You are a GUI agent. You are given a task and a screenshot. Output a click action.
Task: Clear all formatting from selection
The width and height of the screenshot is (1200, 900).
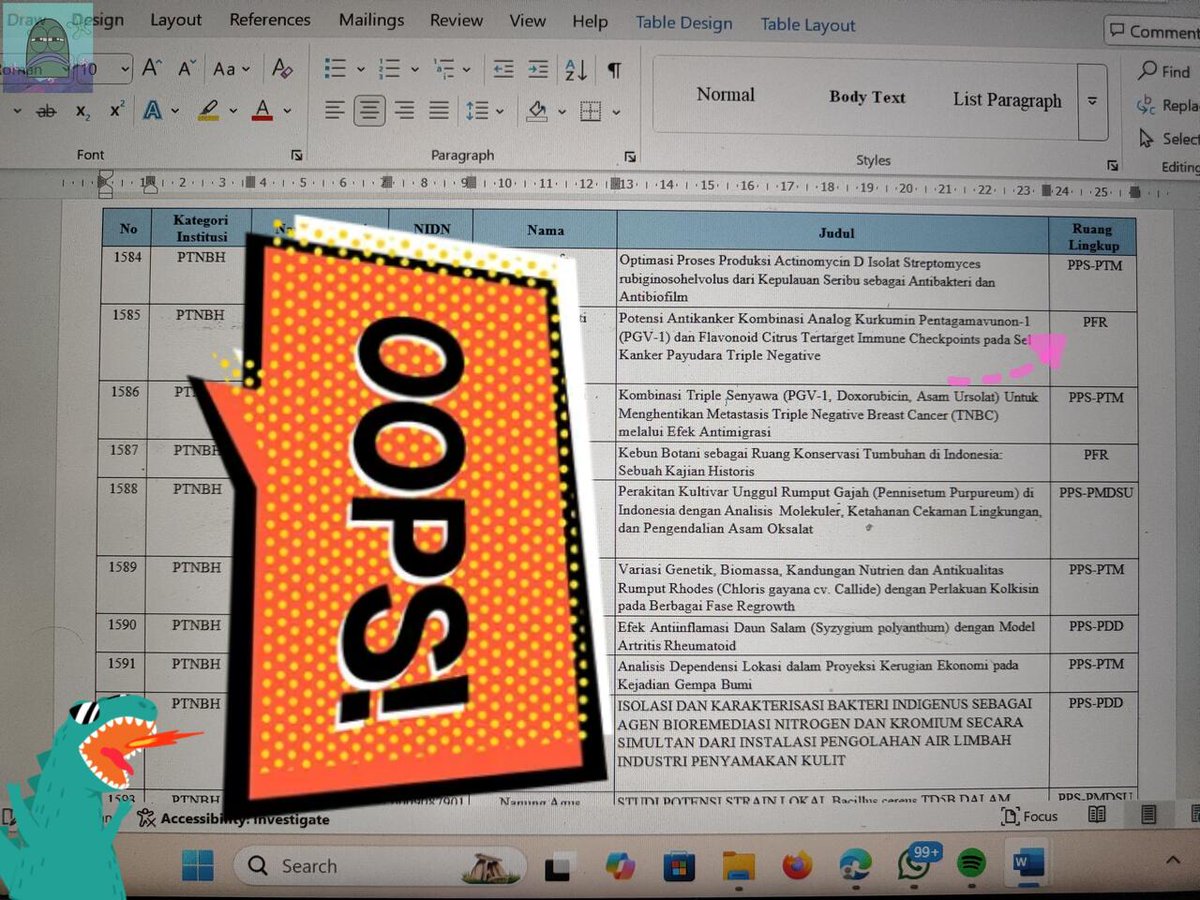[283, 68]
